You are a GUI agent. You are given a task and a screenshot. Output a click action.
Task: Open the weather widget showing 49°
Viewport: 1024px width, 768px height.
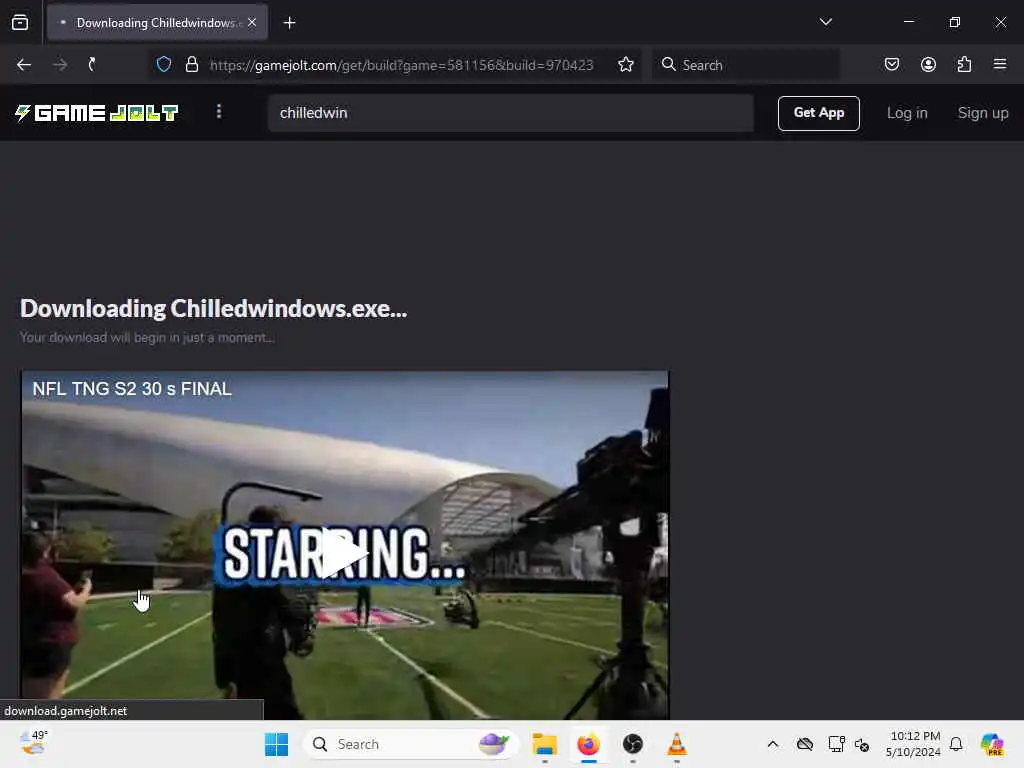[33, 744]
